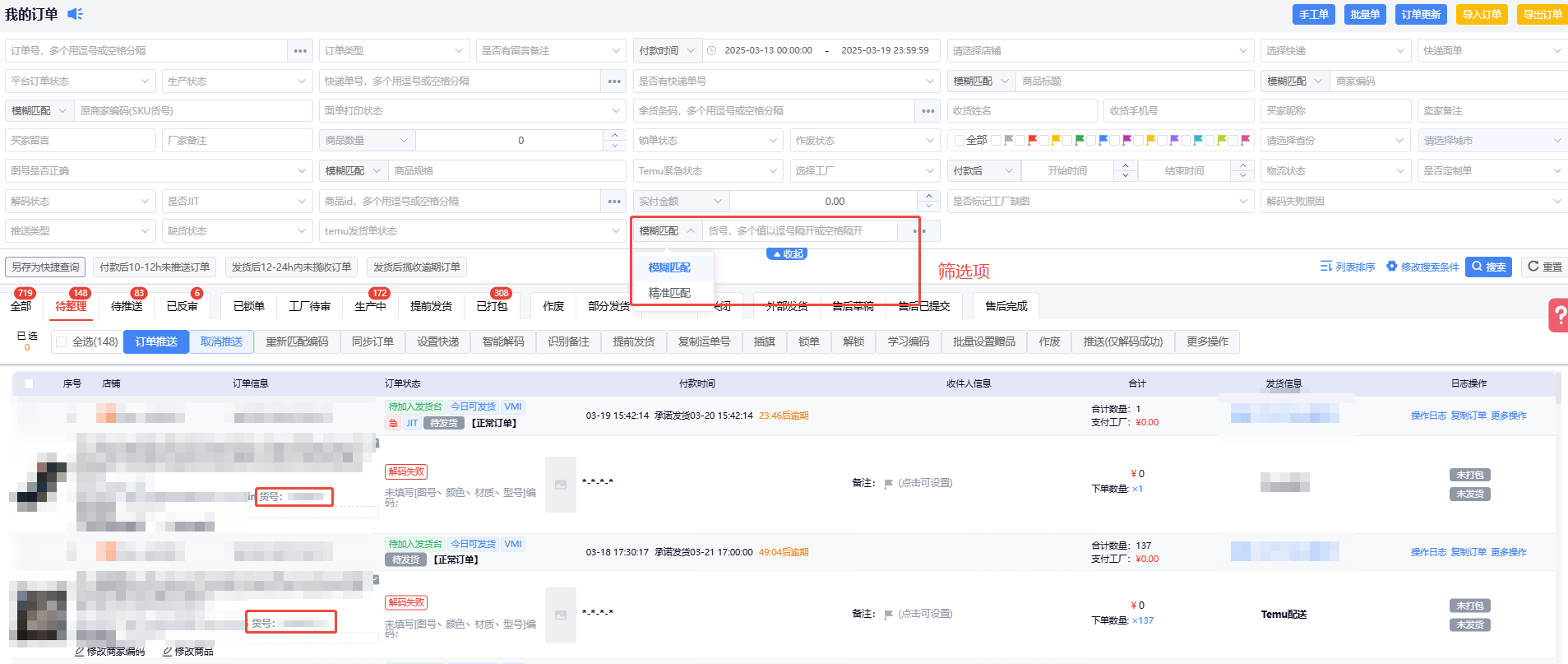Click the flag remark icon in first order
1568x664 pixels.
(x=888, y=484)
